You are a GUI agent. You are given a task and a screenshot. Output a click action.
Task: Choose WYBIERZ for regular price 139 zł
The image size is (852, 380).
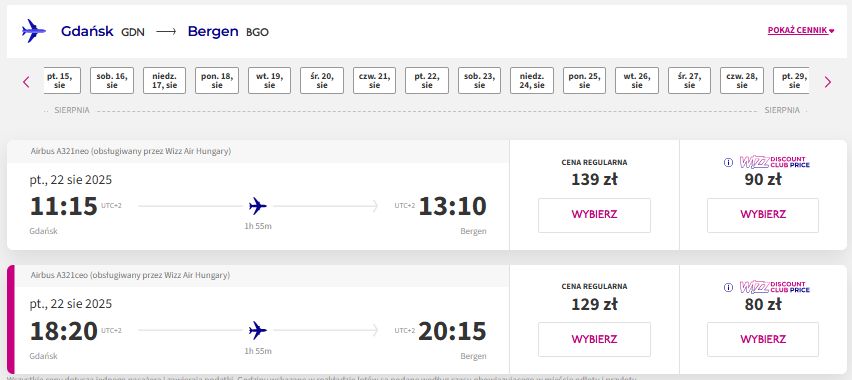coord(594,215)
